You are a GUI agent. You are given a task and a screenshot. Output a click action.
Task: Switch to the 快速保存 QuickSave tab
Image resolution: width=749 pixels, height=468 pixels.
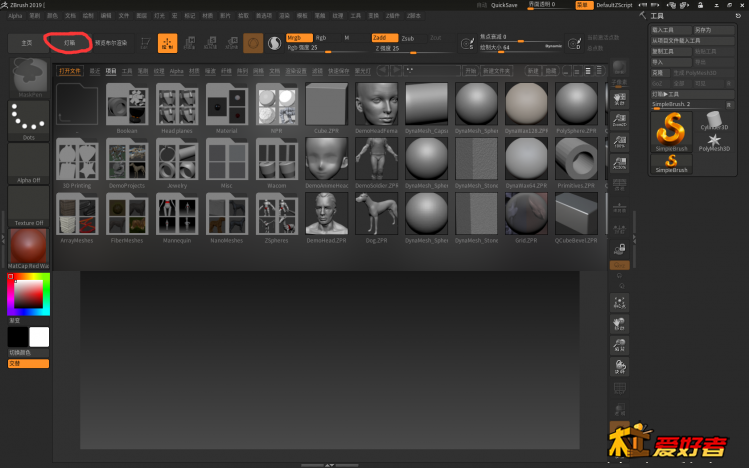tap(339, 71)
